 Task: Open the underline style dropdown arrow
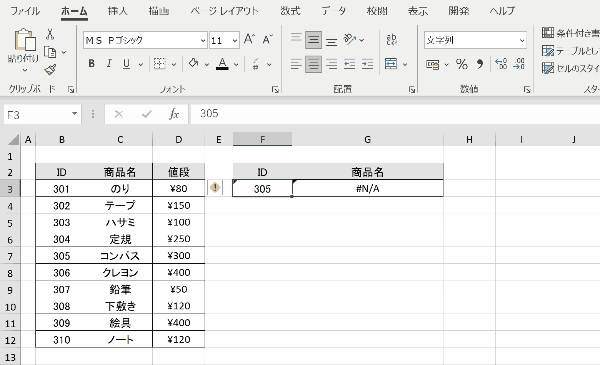pyautogui.click(x=140, y=64)
